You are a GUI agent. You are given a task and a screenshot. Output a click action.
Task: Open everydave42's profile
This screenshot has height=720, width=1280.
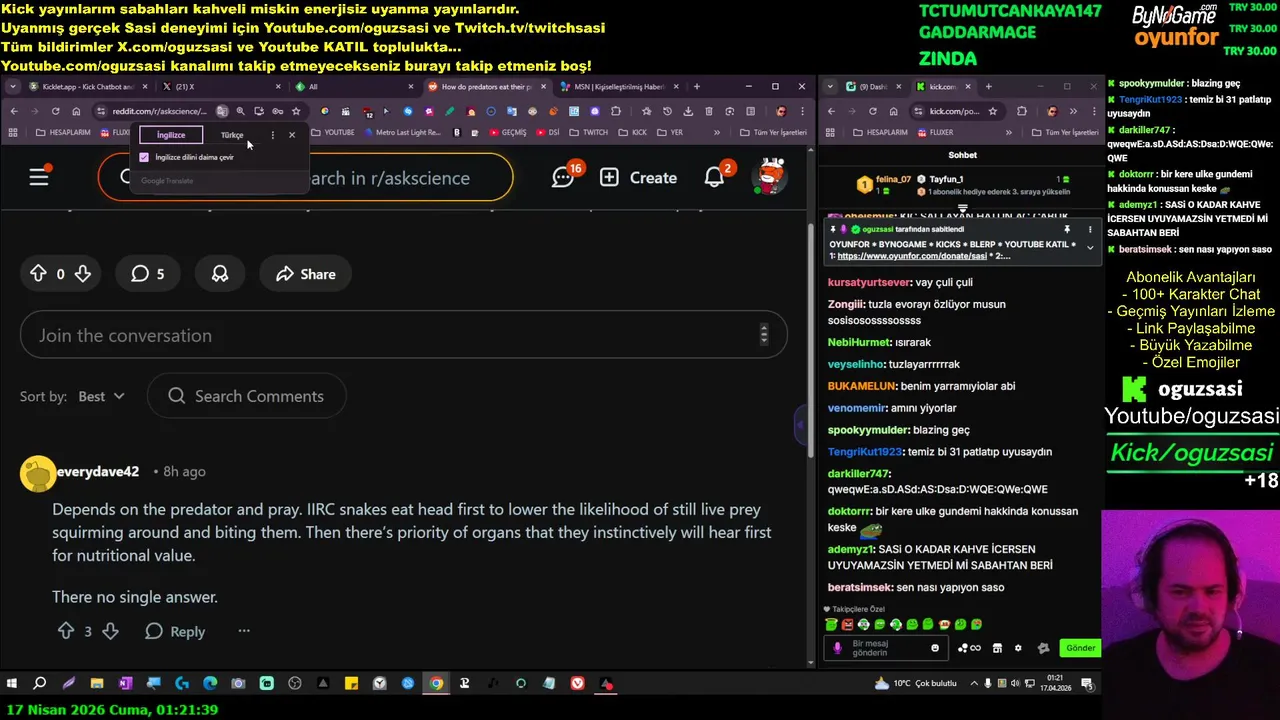[x=98, y=471]
